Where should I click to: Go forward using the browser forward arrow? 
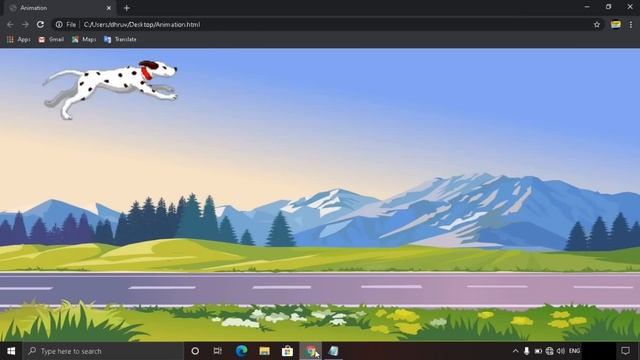[x=25, y=24]
